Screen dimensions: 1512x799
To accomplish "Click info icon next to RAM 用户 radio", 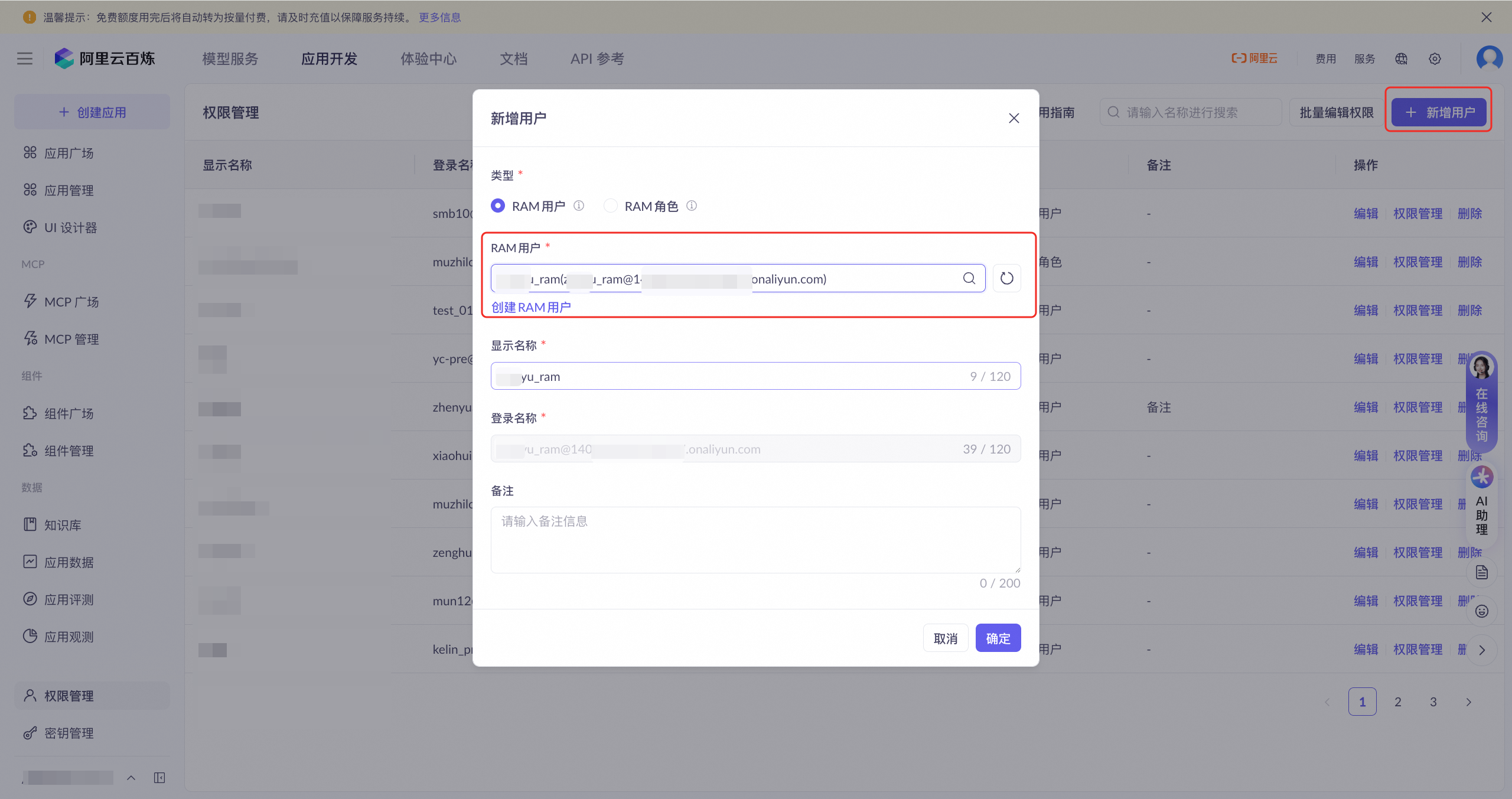I will [x=579, y=206].
